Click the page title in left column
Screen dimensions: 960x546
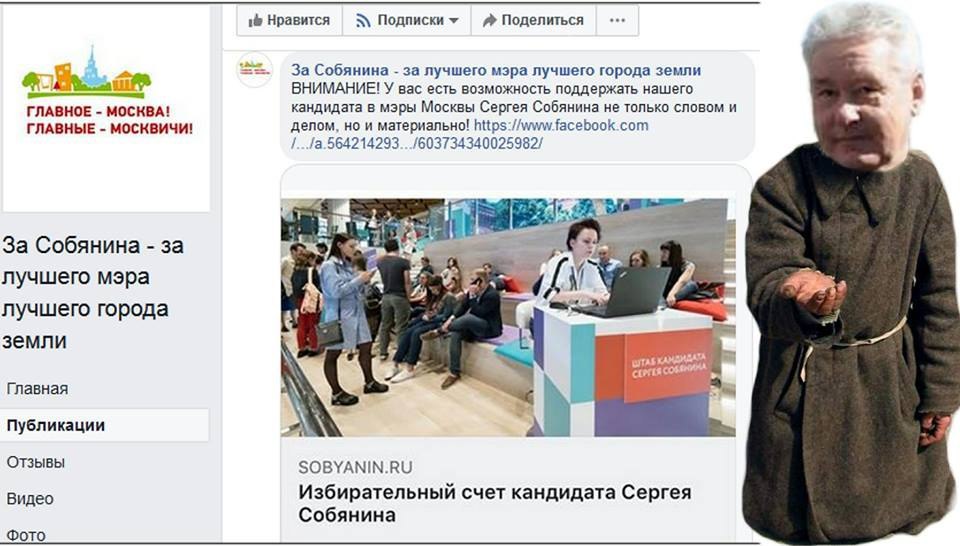click(93, 293)
